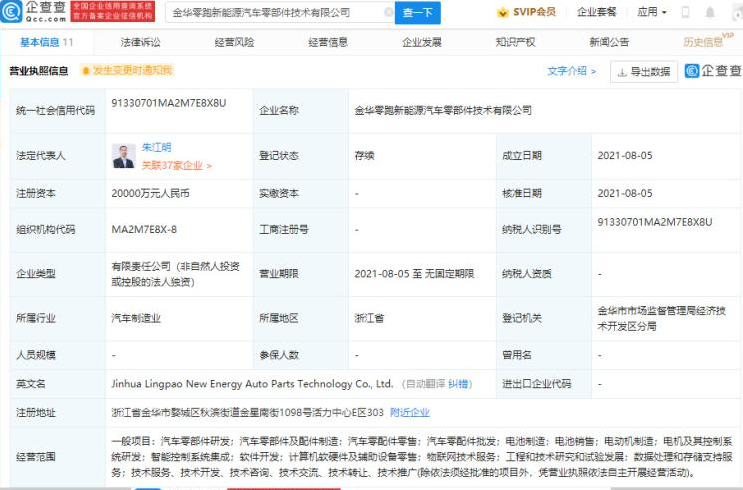Open the 企业套餐 link
Viewport: 743px width, 490px height.
[x=598, y=12]
